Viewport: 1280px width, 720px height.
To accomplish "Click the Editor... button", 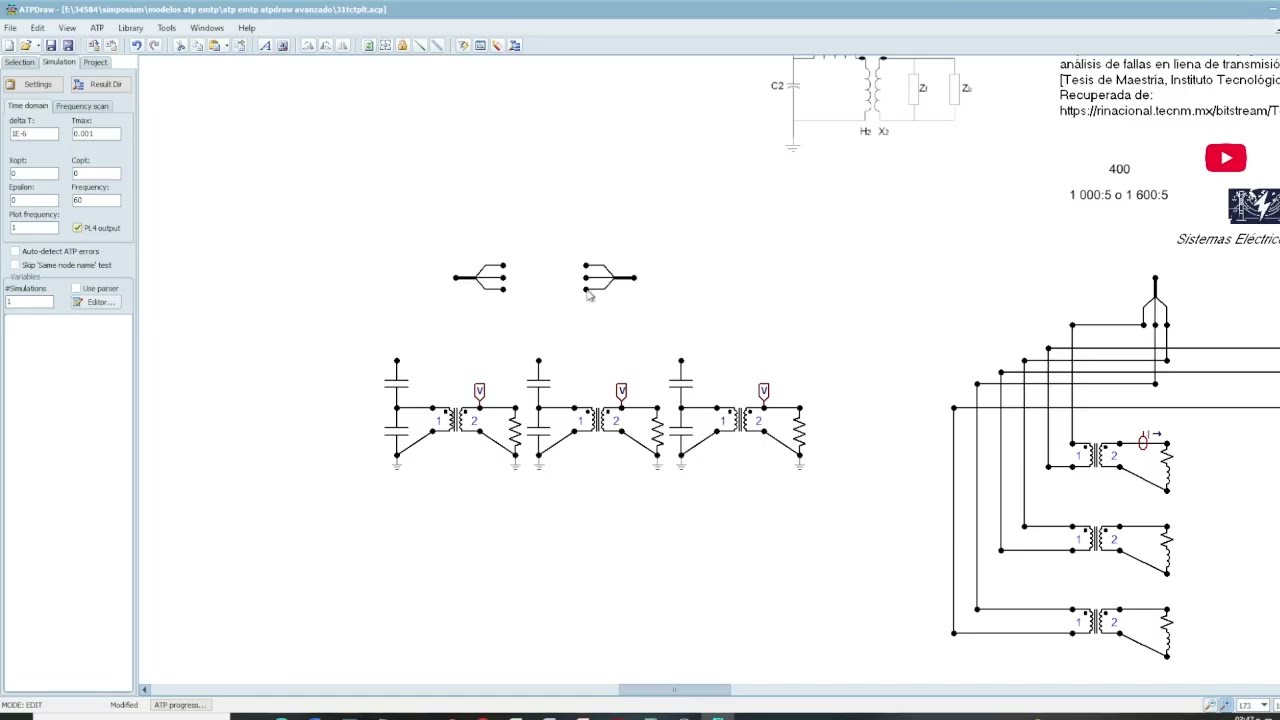I will 96,302.
